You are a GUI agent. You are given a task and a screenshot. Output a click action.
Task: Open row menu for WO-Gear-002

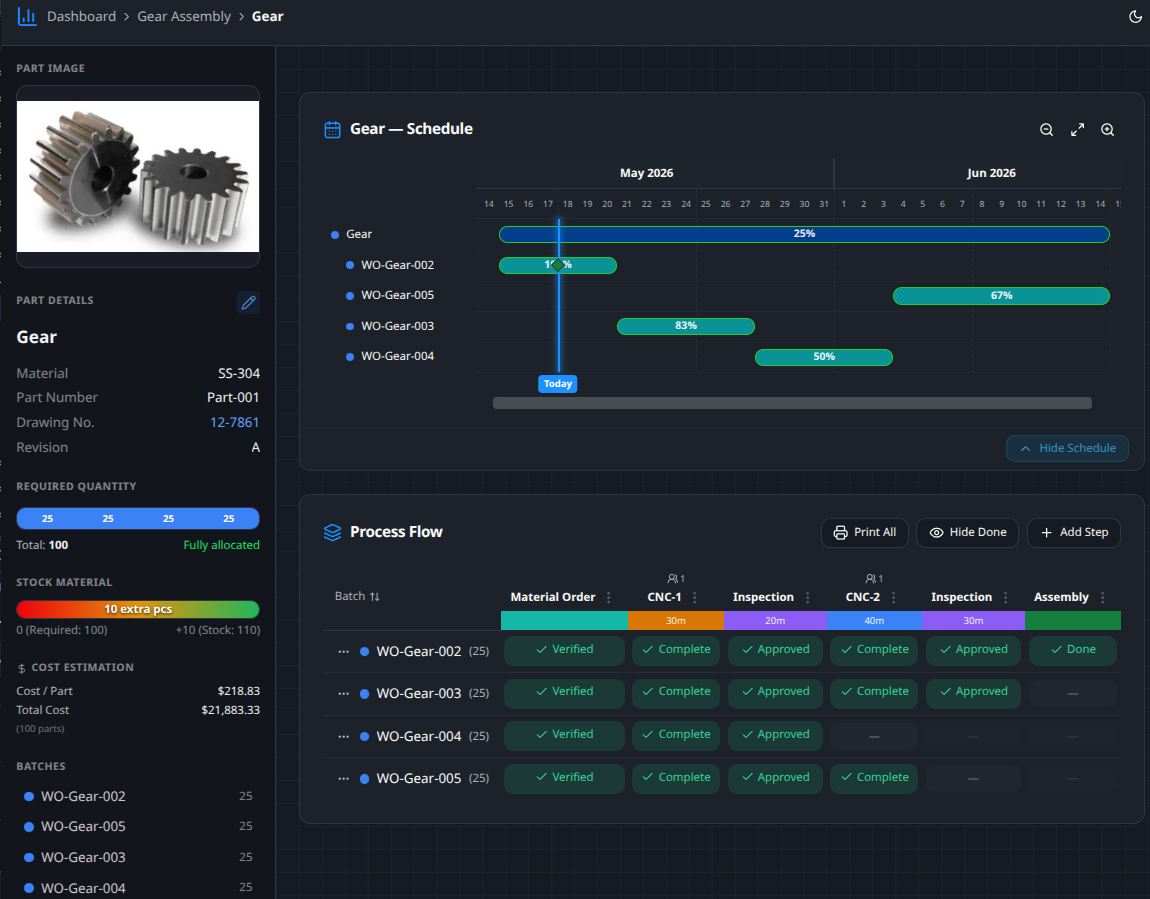(343, 651)
